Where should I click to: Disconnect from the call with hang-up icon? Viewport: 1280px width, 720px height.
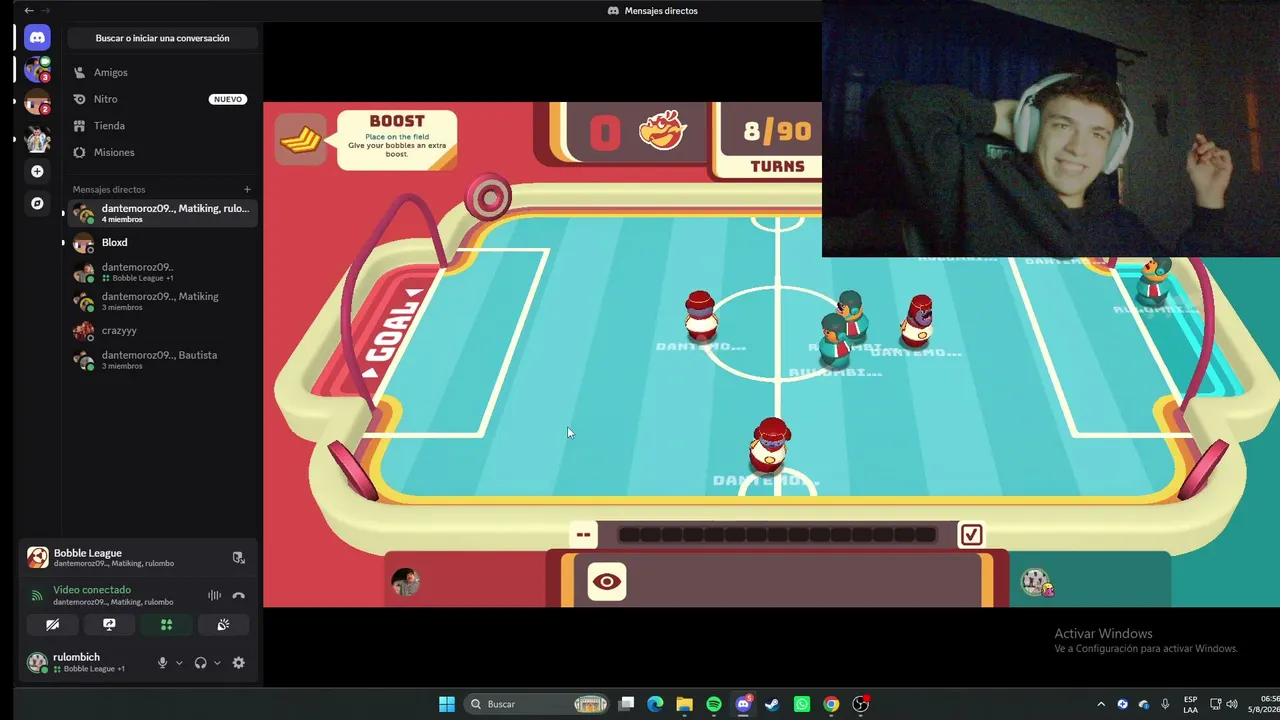pyautogui.click(x=238, y=595)
